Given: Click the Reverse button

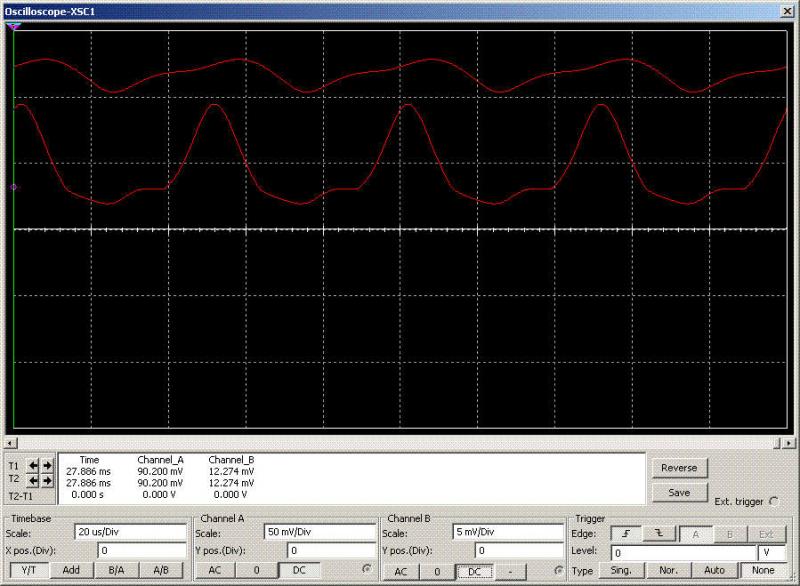Looking at the screenshot, I should [x=679, y=468].
